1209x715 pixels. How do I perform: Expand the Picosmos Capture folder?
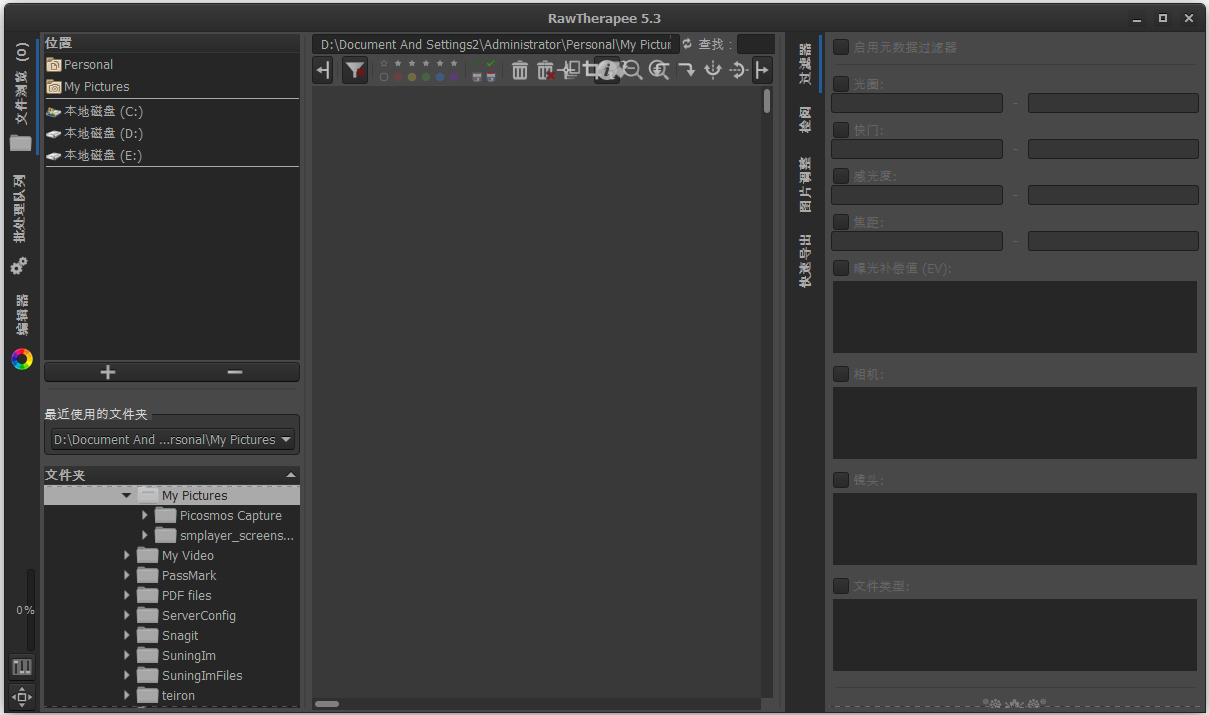tap(145, 516)
